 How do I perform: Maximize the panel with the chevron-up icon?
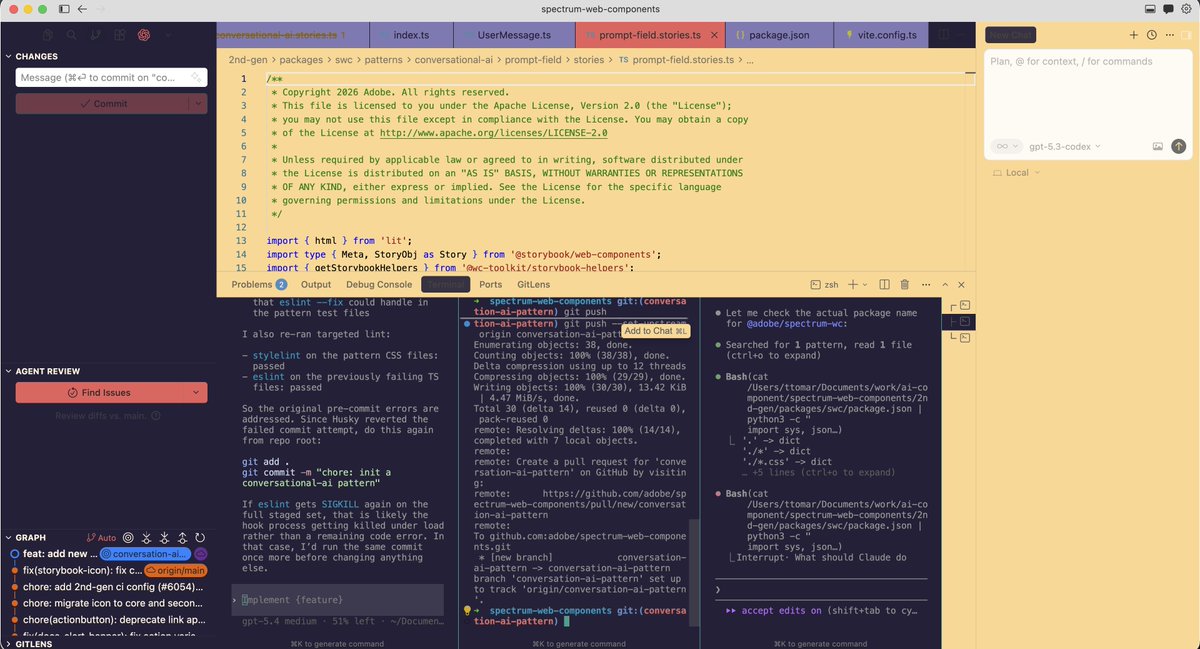coord(946,285)
